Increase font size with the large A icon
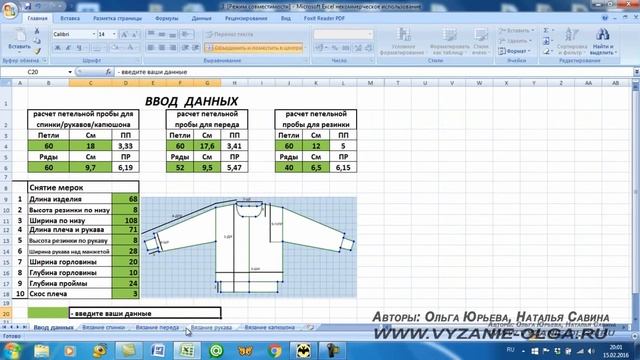 click(124, 35)
